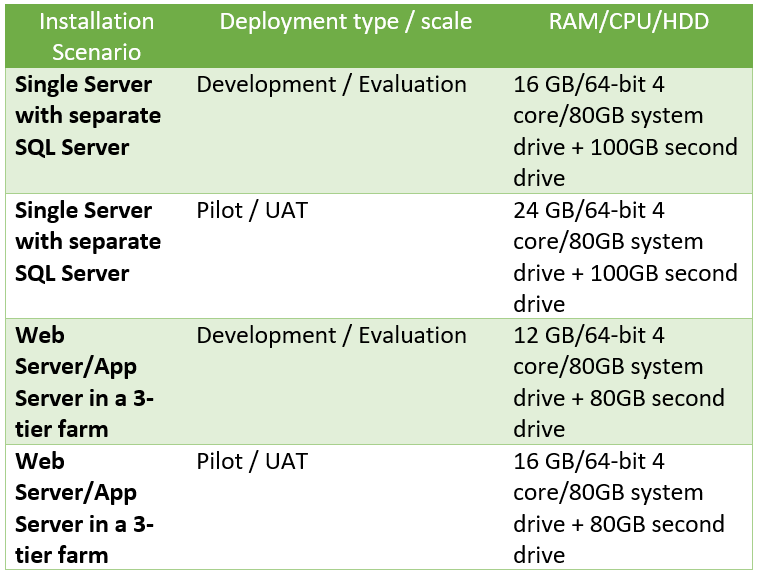The height and width of the screenshot is (578, 760).
Task: Select the "16 GB/64-bit 4" text with 100GB drive
Action: 588,84
